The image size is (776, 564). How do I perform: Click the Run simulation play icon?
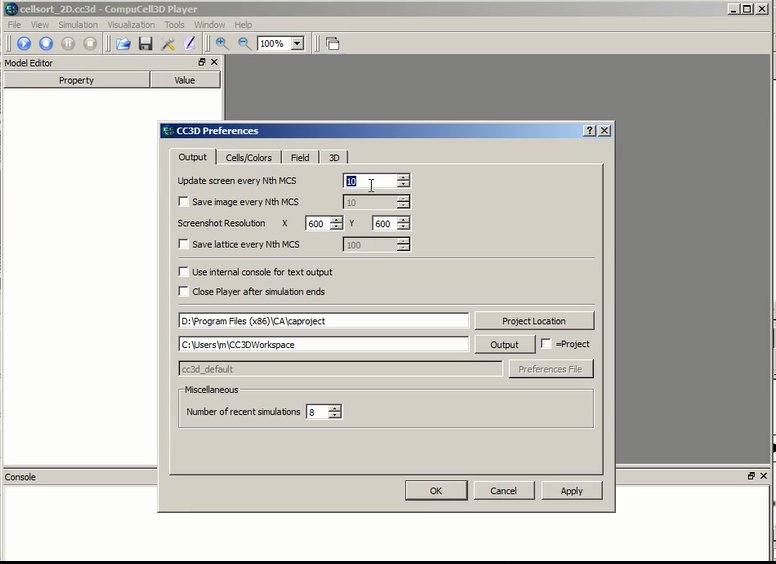24,44
